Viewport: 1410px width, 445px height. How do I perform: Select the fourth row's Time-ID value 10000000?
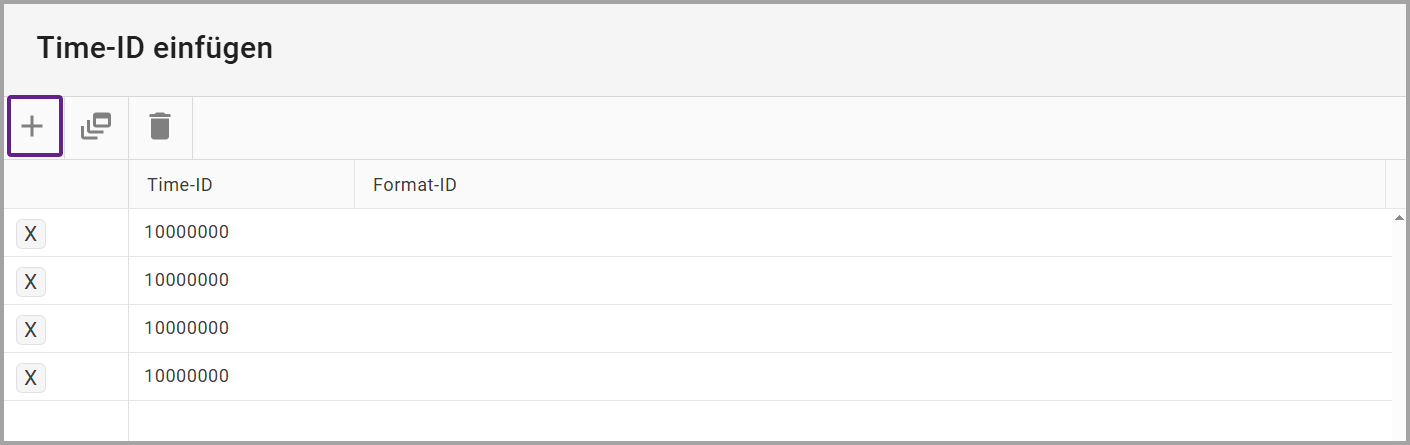pyautogui.click(x=187, y=376)
